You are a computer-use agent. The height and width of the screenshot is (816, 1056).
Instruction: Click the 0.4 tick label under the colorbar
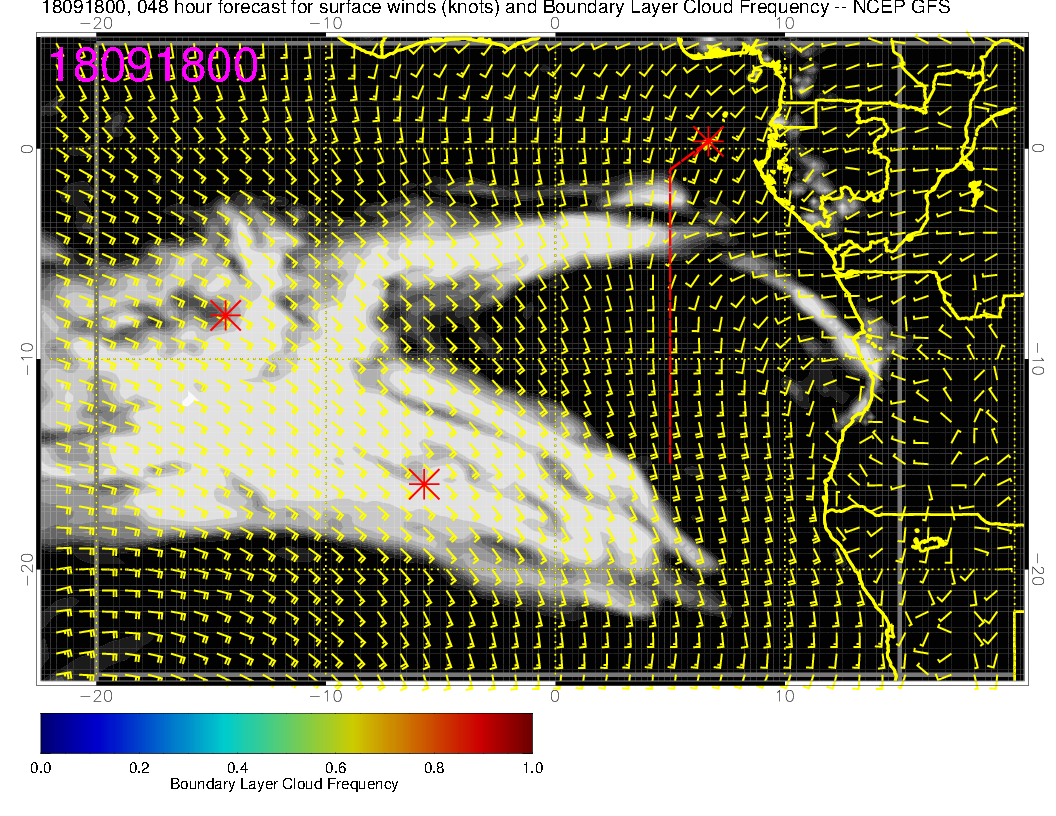tap(237, 768)
